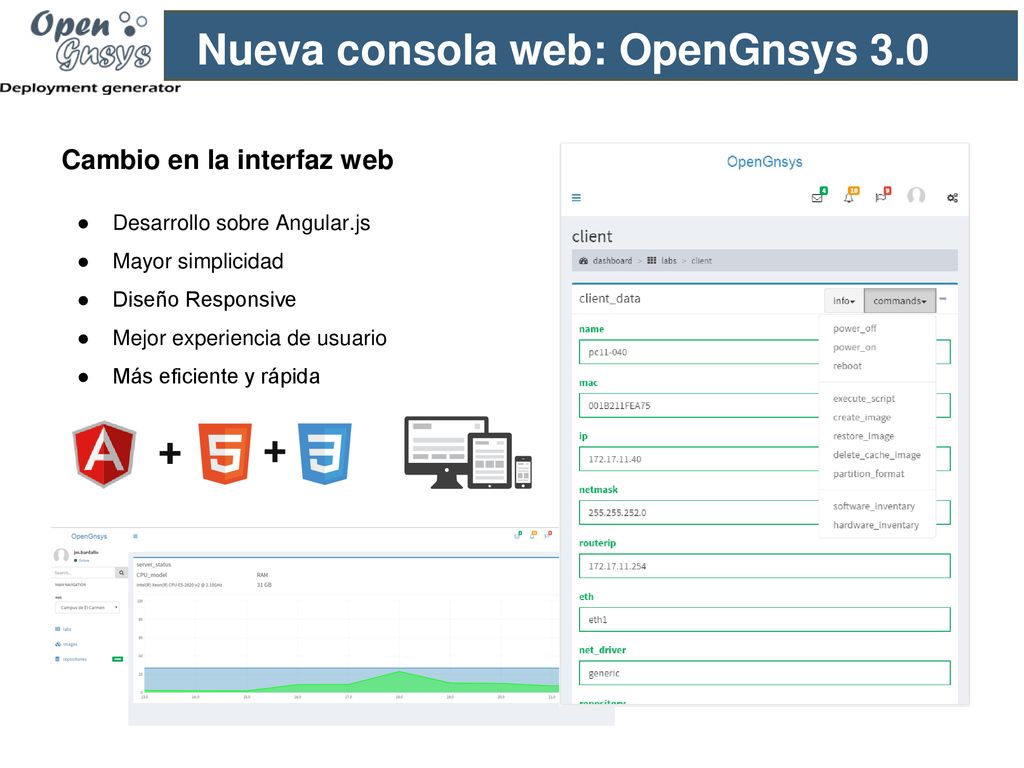
Task: Click OpenGnsys title in dashboard screenshot
Action: (89, 536)
